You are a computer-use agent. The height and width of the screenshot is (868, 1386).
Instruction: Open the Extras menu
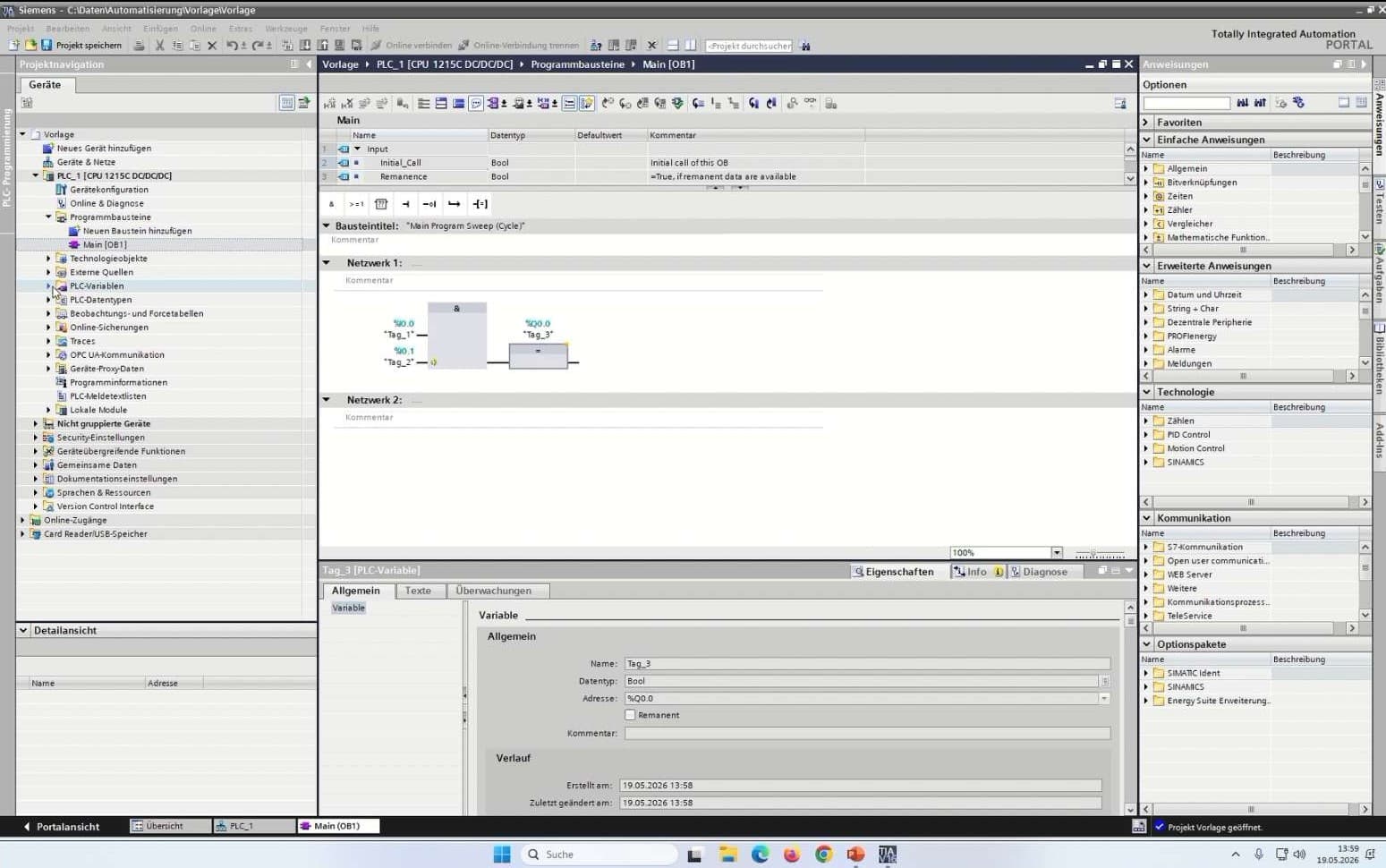tap(241, 29)
